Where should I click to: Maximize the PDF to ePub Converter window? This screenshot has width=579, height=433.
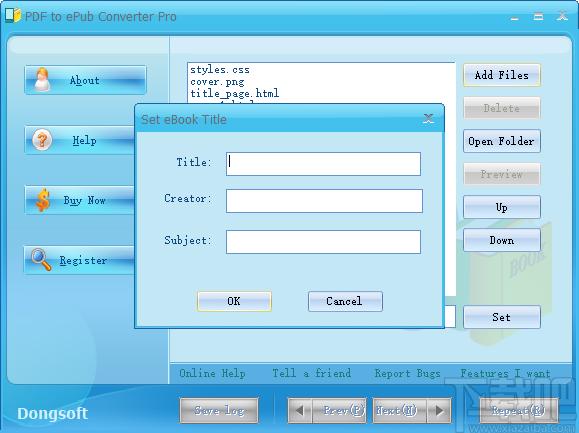538,16
